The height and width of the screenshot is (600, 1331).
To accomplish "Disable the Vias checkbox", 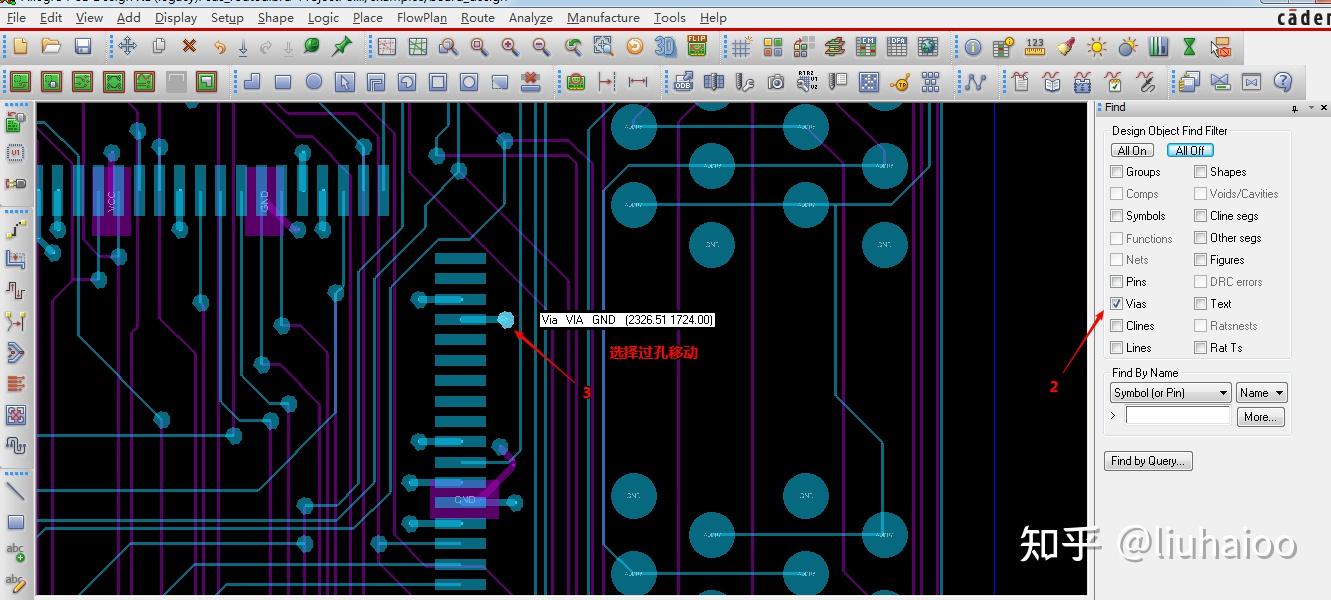I will tap(1116, 303).
